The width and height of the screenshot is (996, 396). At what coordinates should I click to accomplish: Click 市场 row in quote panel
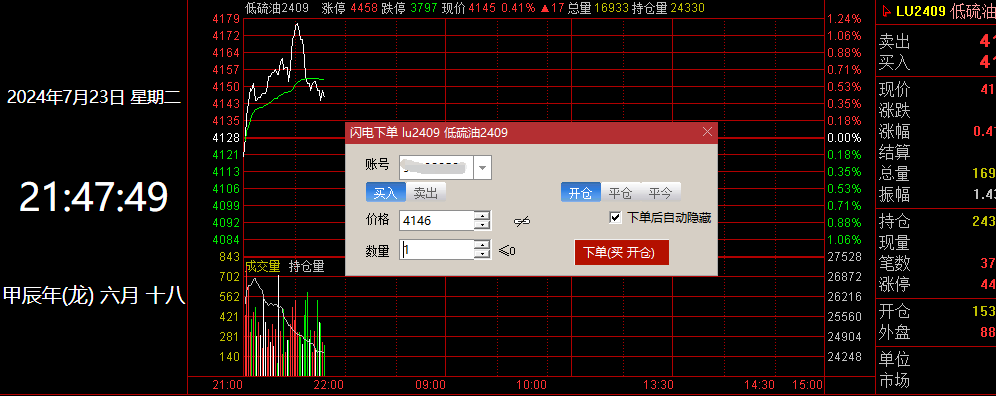936,380
